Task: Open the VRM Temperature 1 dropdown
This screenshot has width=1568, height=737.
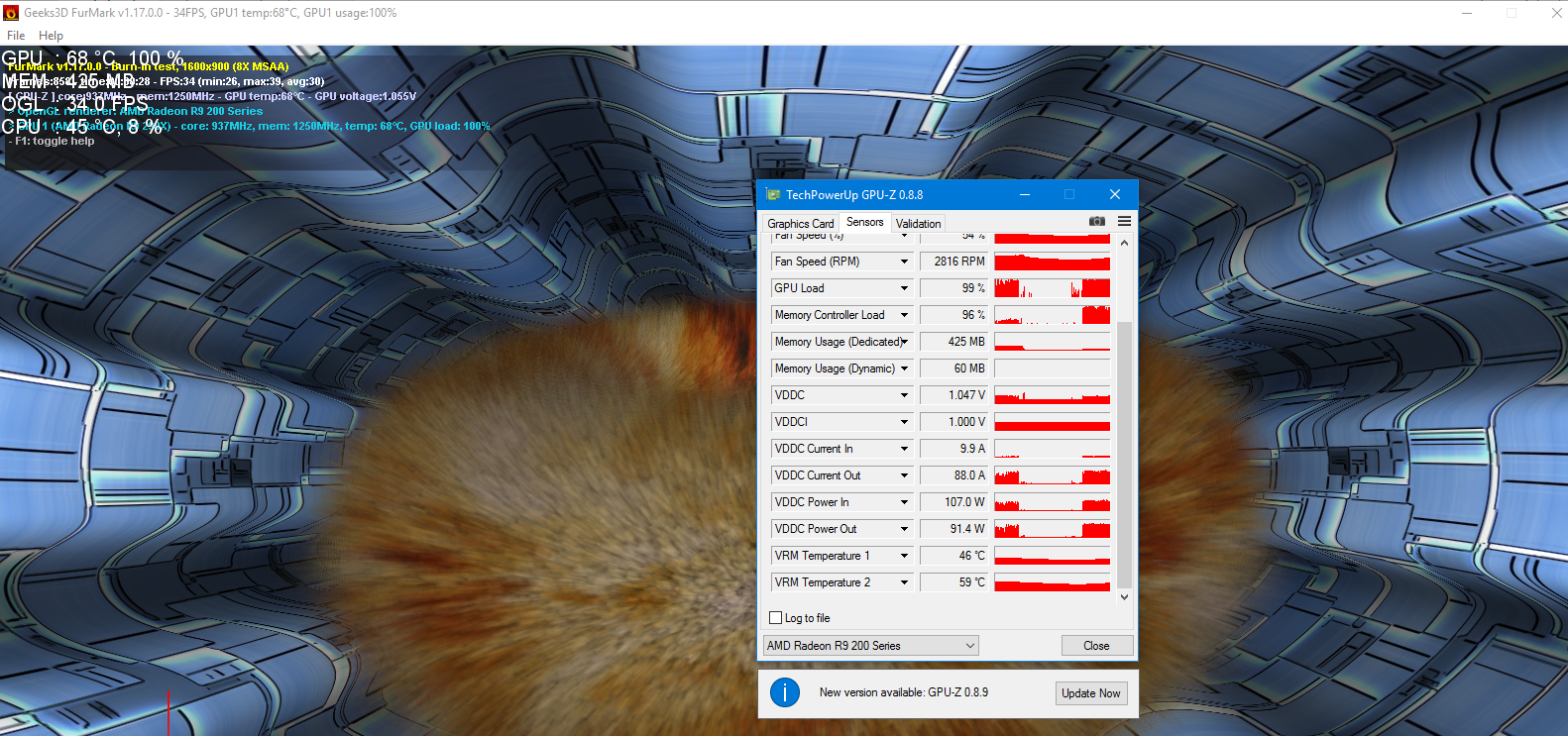Action: (x=904, y=556)
